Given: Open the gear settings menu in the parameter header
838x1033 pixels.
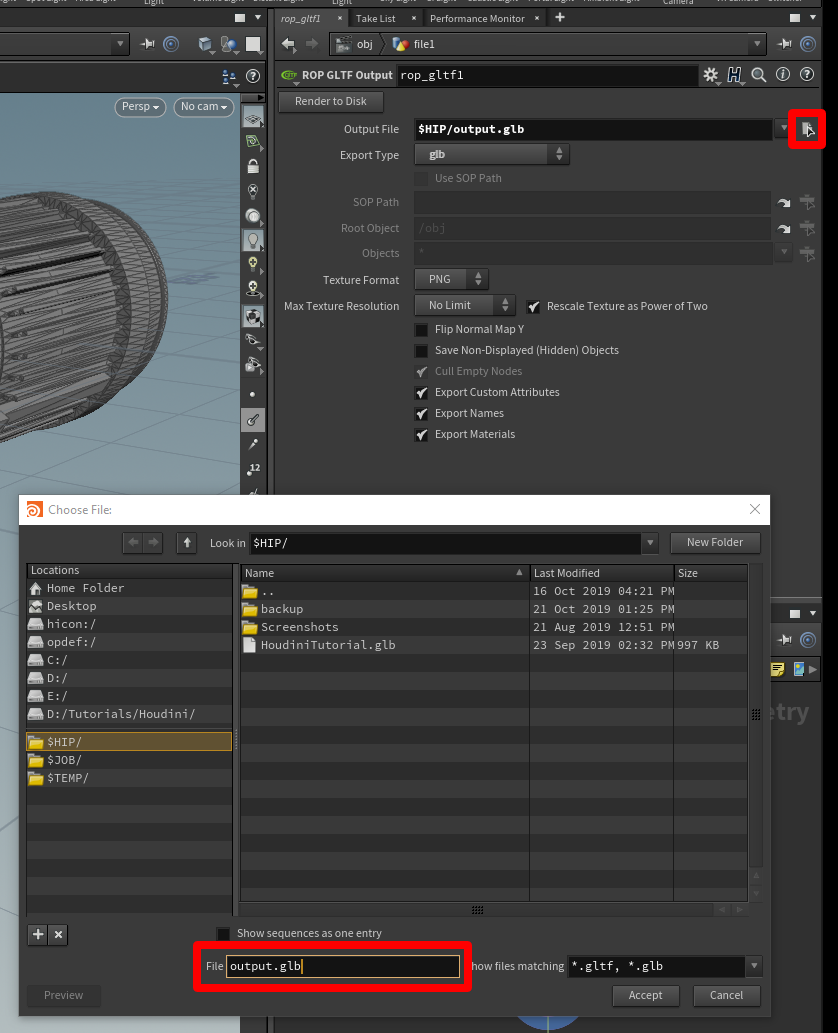Looking at the screenshot, I should coord(711,75).
